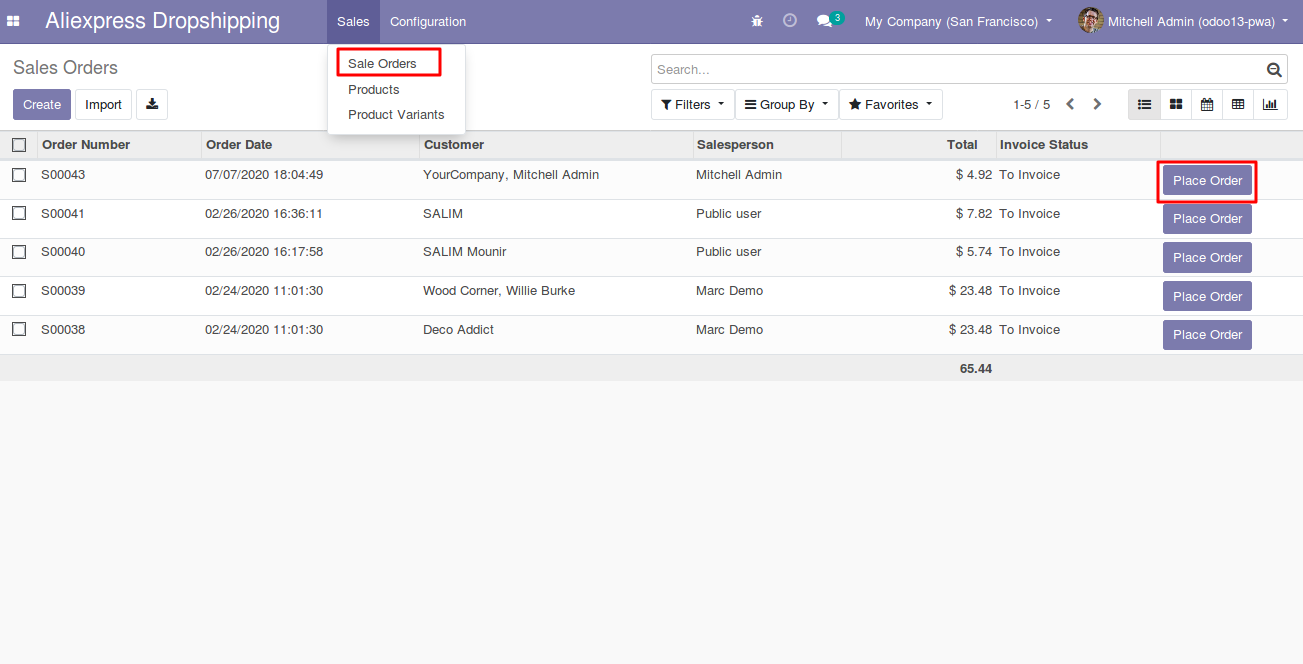Open the Mitchell Admin user menu
This screenshot has width=1303, height=664.
1184,21
